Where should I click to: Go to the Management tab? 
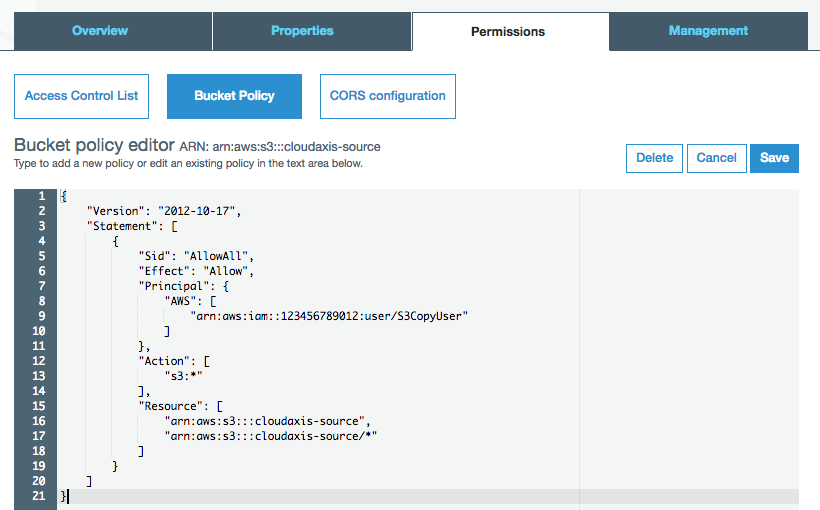coord(708,31)
